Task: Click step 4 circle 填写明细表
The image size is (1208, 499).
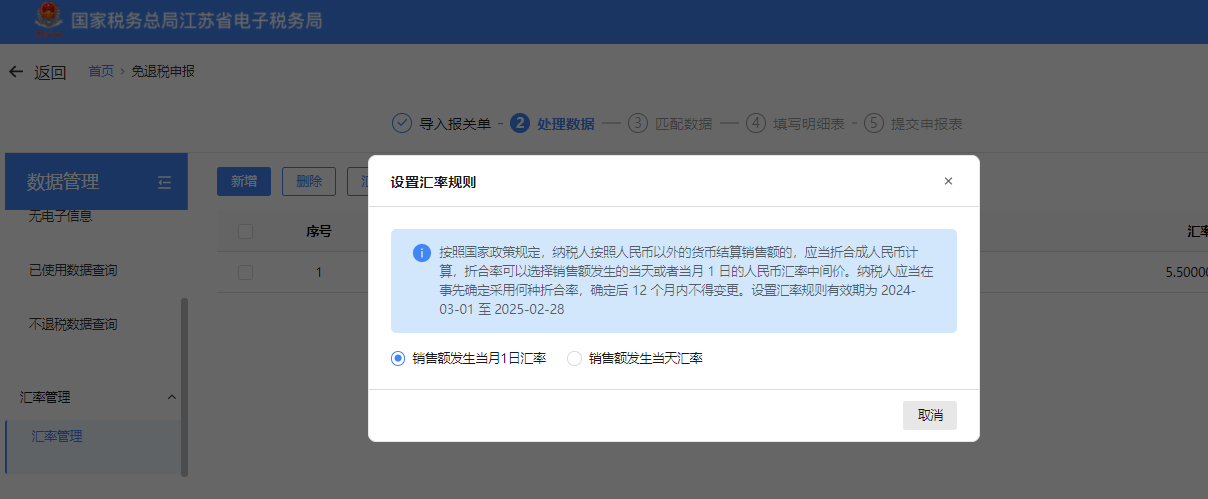Action: coord(756,124)
